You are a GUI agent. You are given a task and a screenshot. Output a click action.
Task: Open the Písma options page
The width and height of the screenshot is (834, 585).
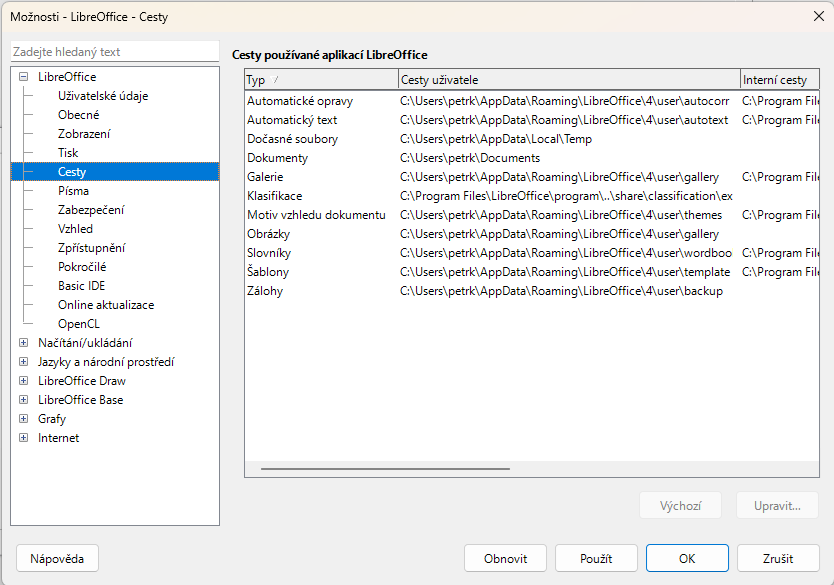(73, 190)
